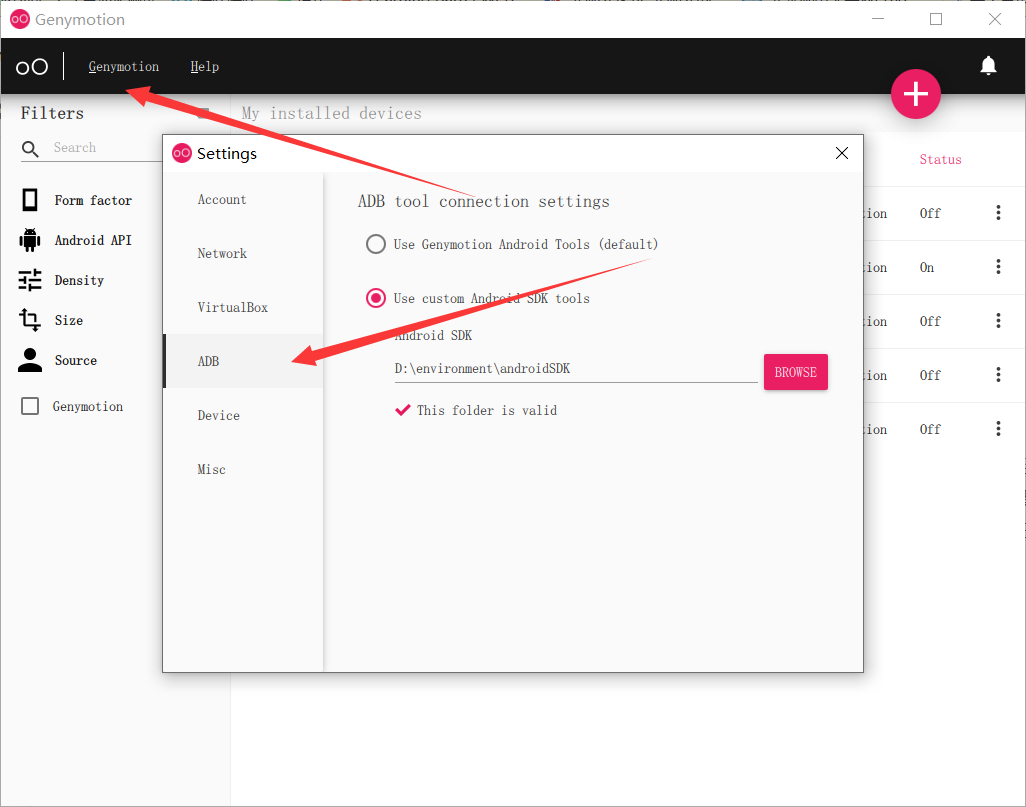Click the "On" status cell
Image resolution: width=1026 pixels, height=807 pixels.
(x=927, y=267)
